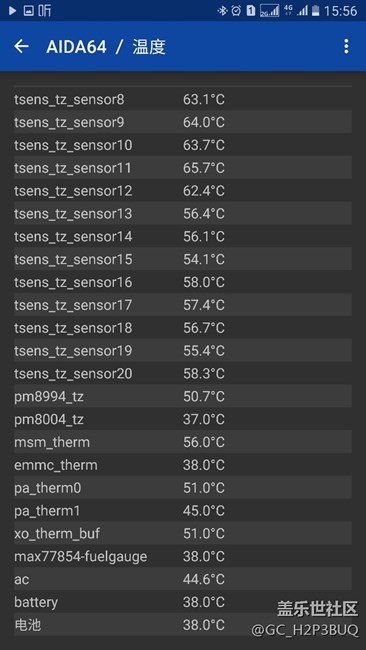Tap the SIM card 1 indicator icon
This screenshot has height=650, width=366.
(x=251, y=11)
